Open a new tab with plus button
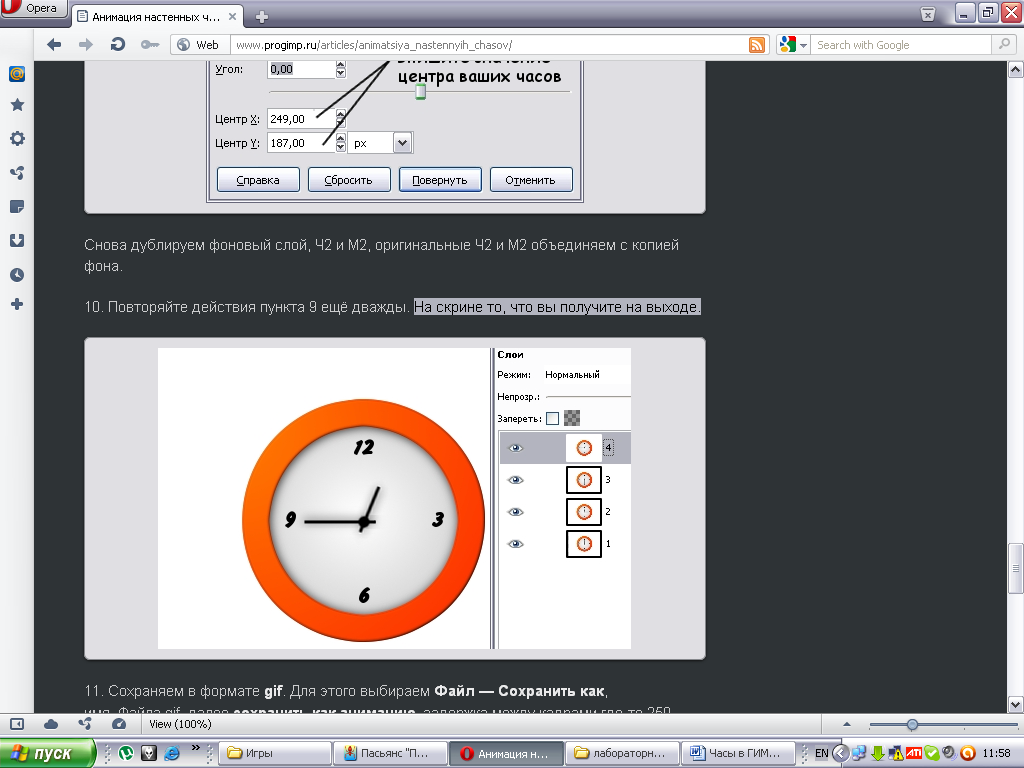 [x=261, y=17]
